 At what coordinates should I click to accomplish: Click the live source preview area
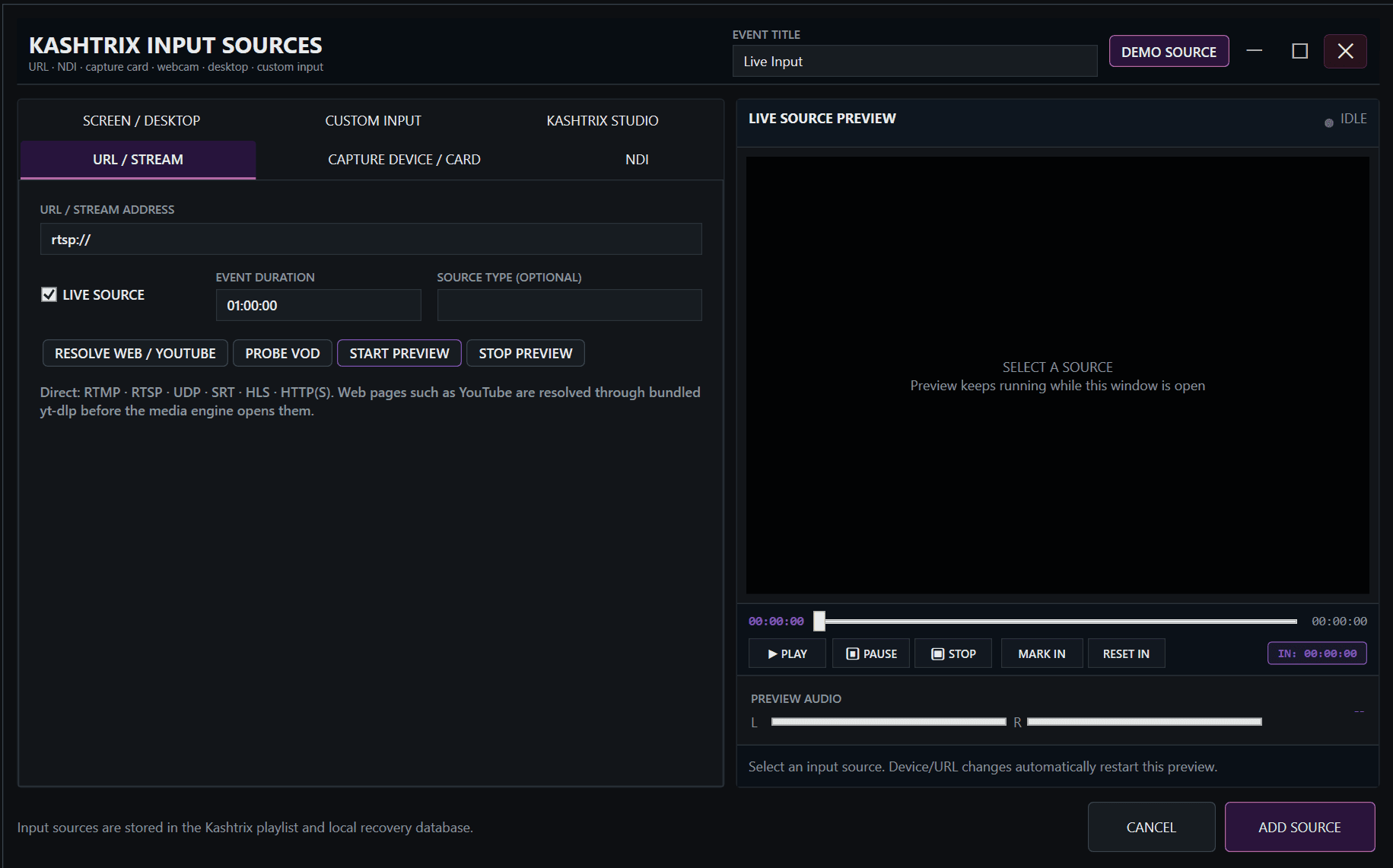pos(1057,375)
